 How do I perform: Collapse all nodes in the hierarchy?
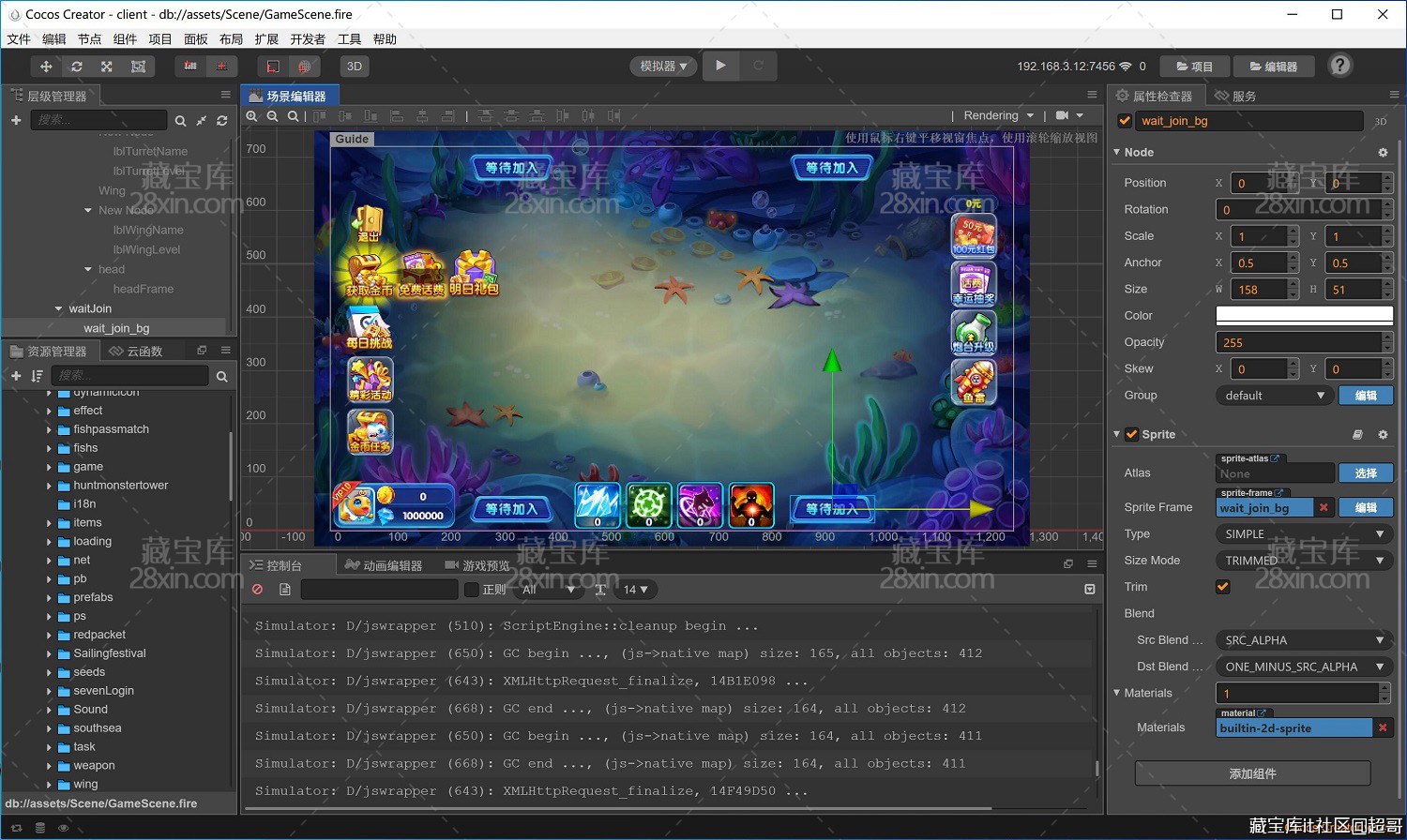[201, 121]
